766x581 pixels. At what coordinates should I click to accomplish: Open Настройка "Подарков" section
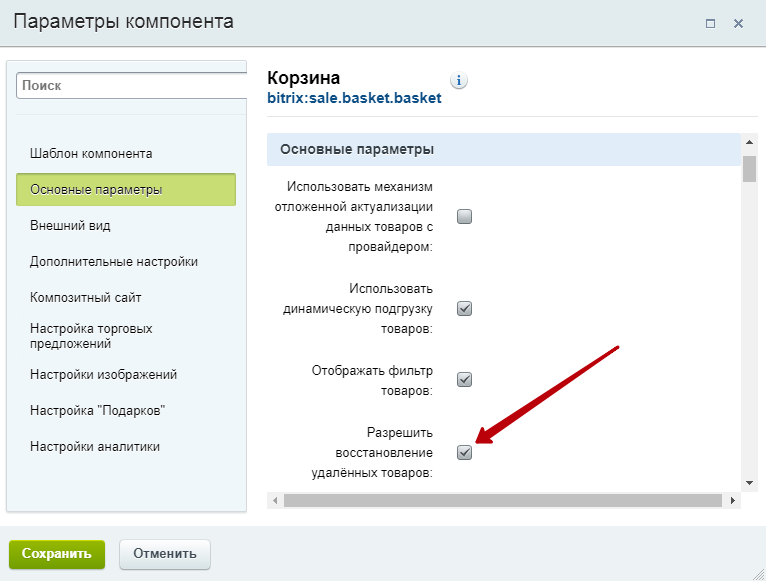coord(97,411)
